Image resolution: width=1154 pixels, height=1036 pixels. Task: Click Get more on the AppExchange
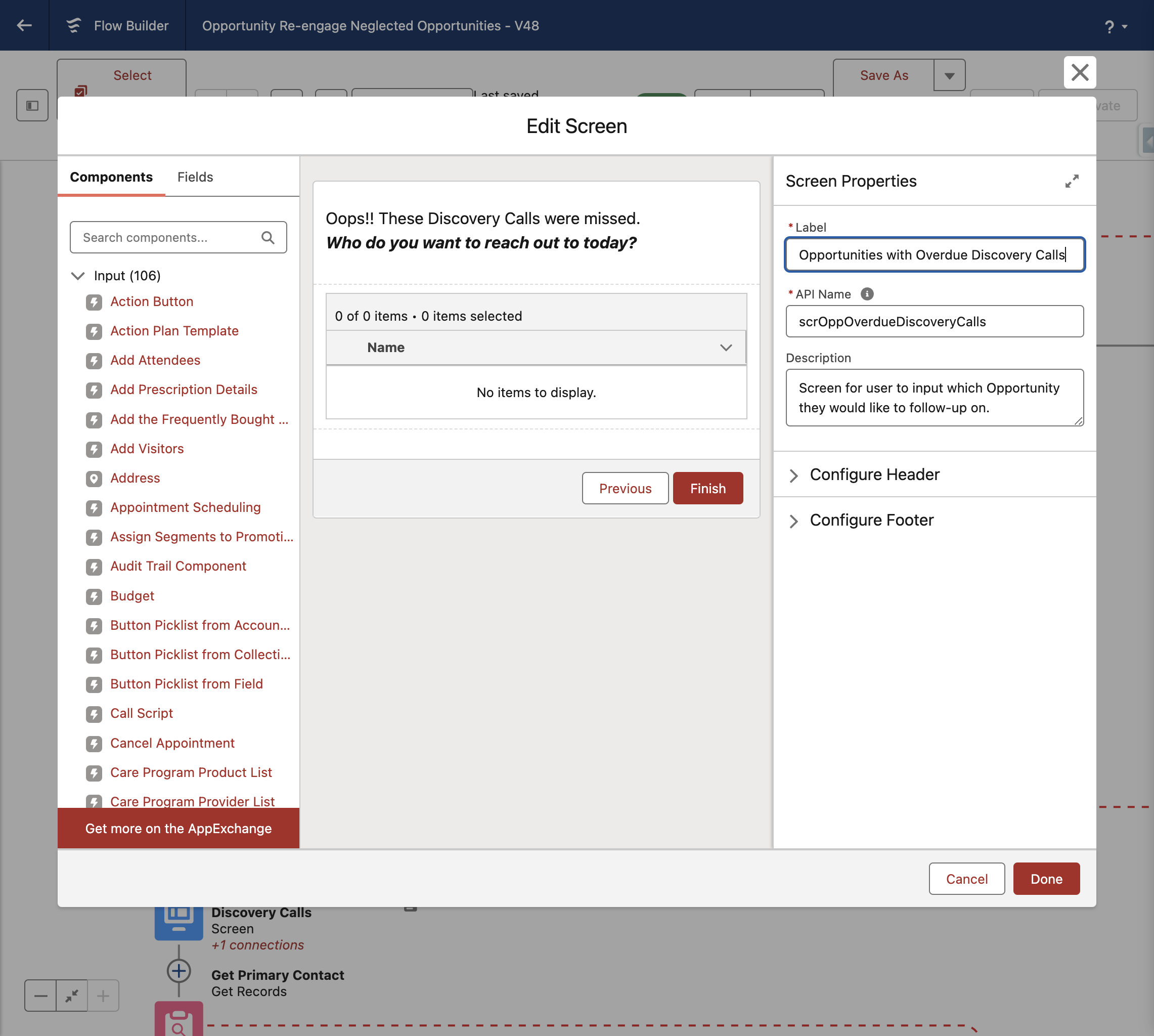(x=178, y=828)
